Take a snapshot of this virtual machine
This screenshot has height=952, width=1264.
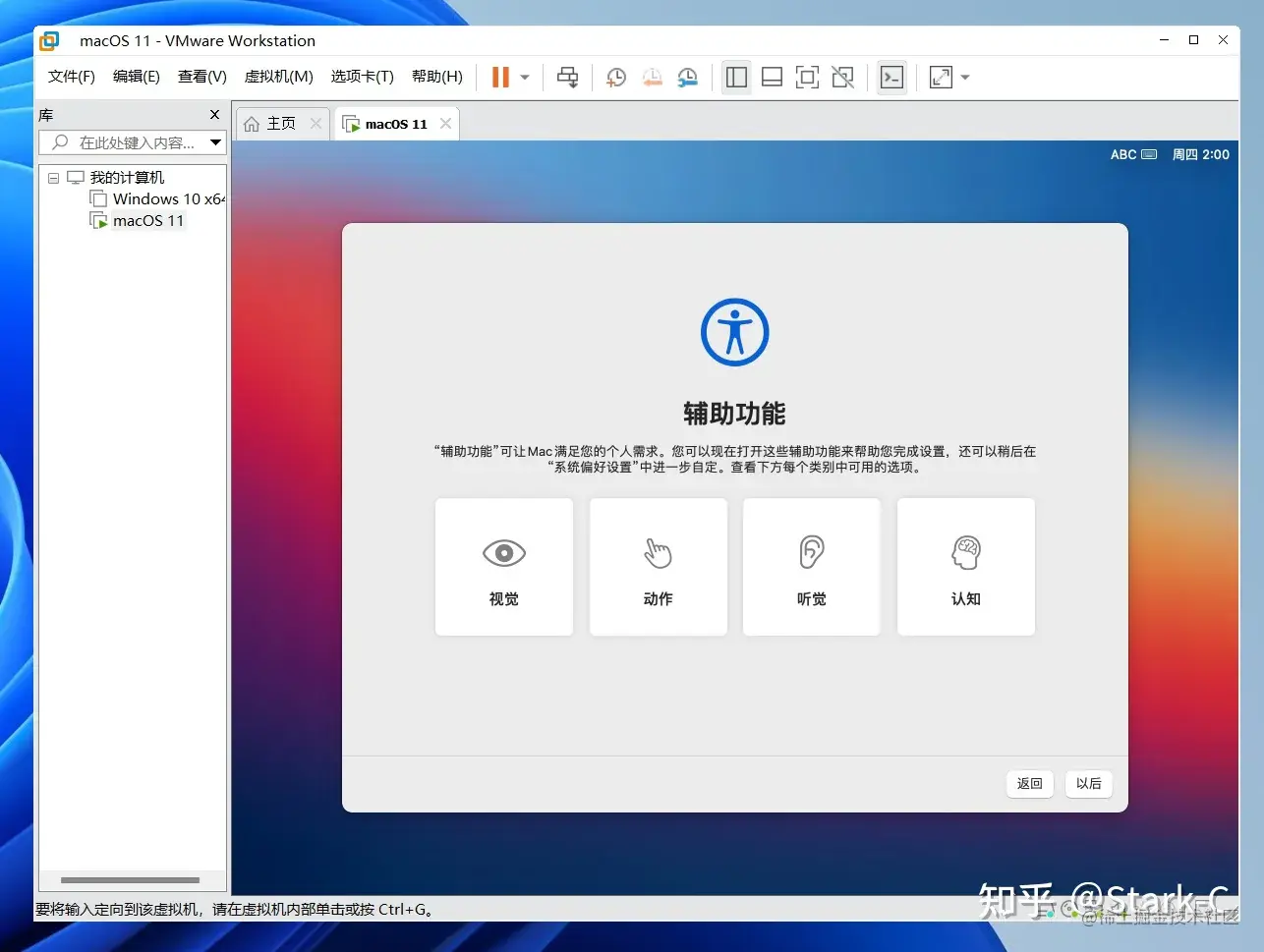tap(616, 78)
